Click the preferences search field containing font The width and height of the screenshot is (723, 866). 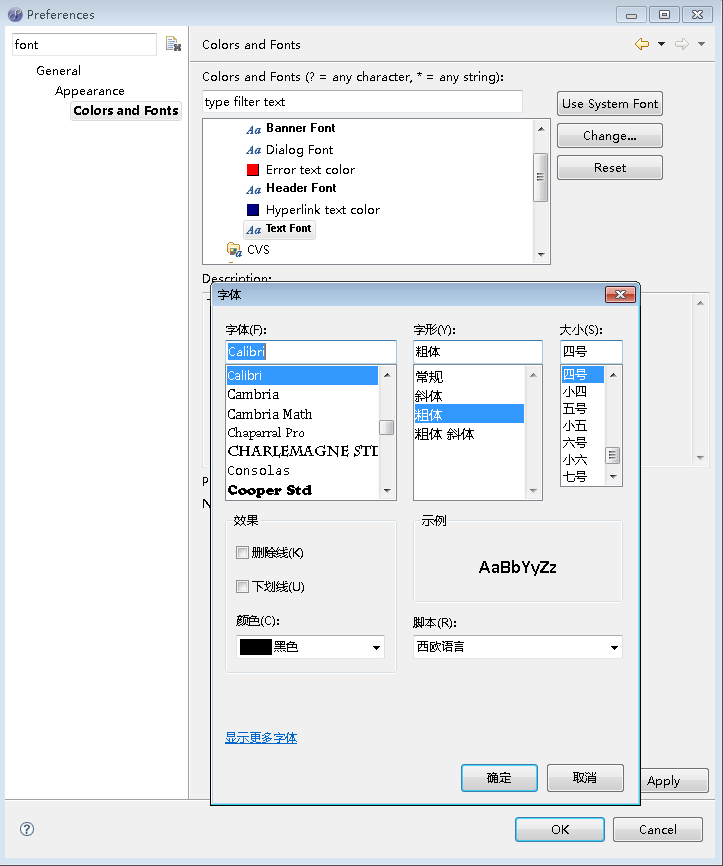pyautogui.click(x=85, y=44)
